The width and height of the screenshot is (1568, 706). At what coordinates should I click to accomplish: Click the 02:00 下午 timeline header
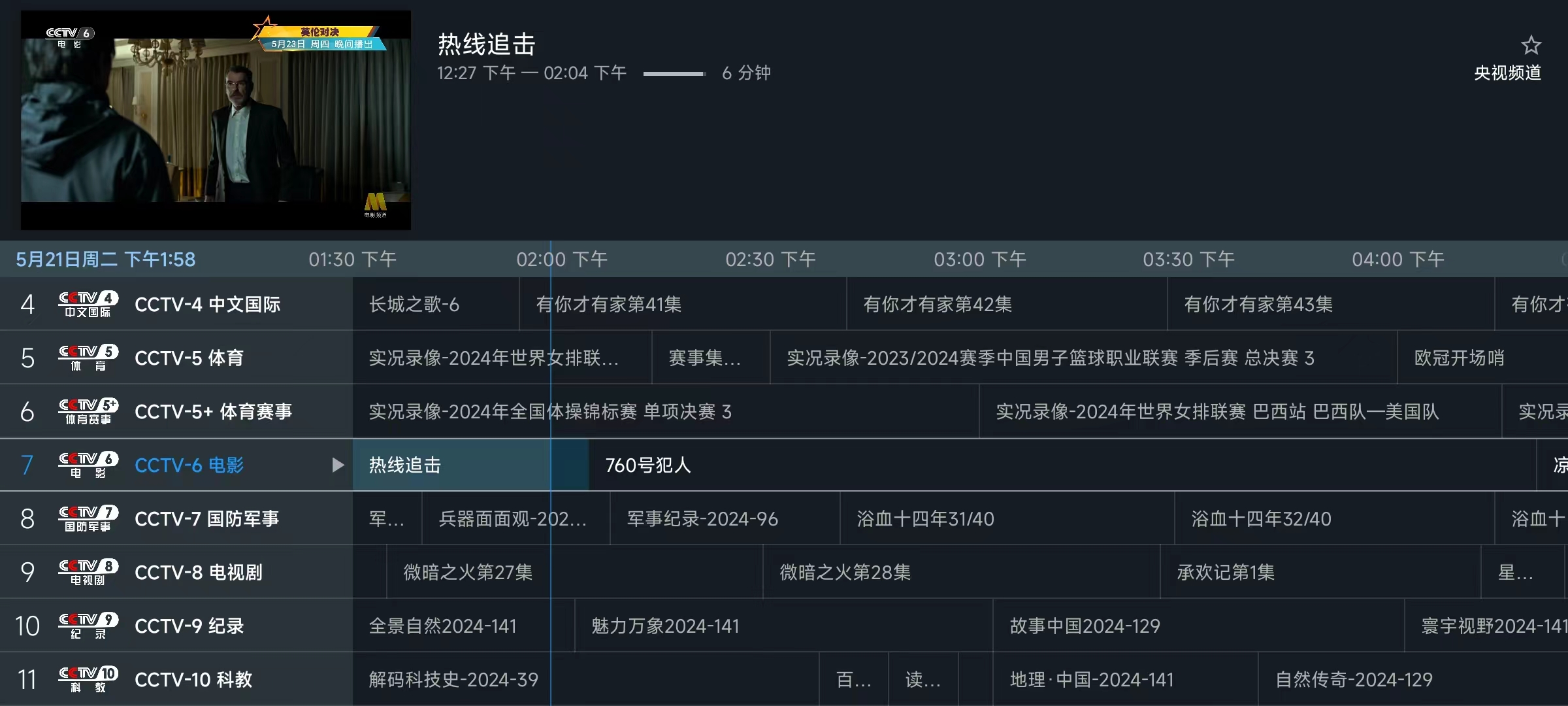click(561, 259)
